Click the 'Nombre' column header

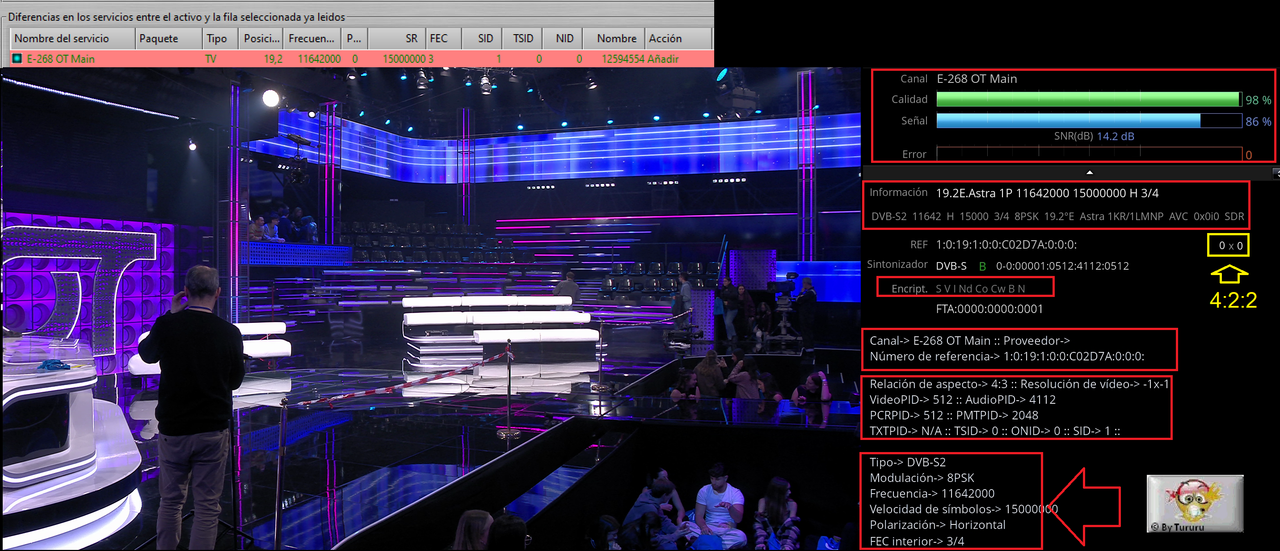[614, 38]
